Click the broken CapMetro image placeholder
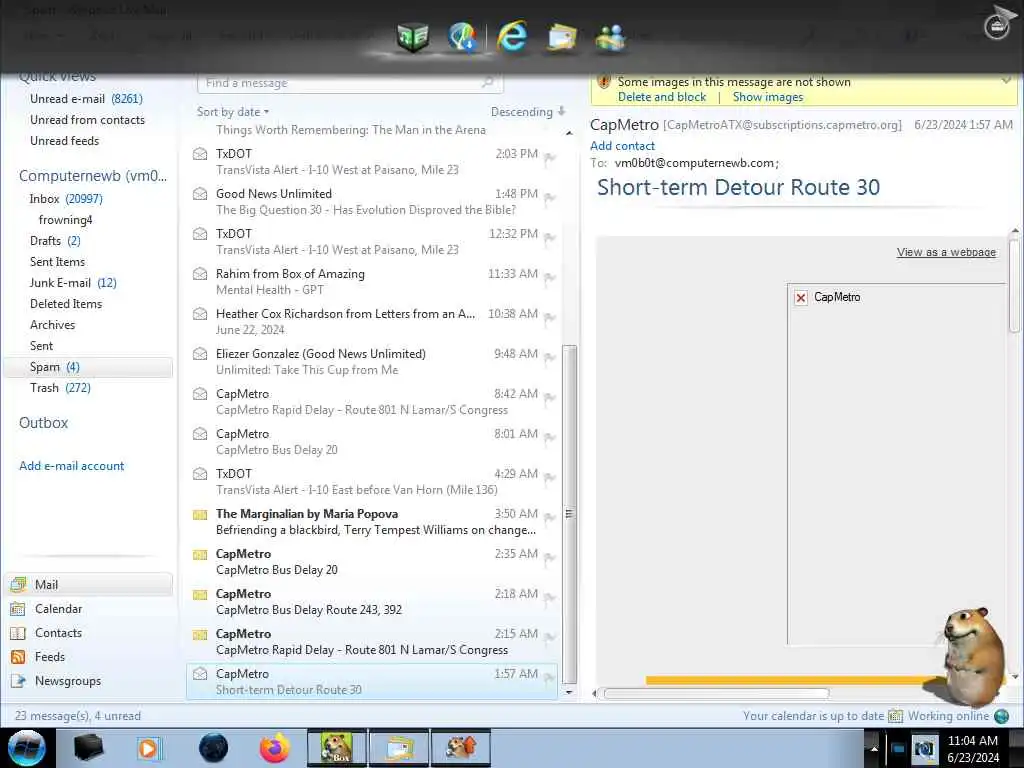This screenshot has width=1024, height=768. tap(801, 298)
